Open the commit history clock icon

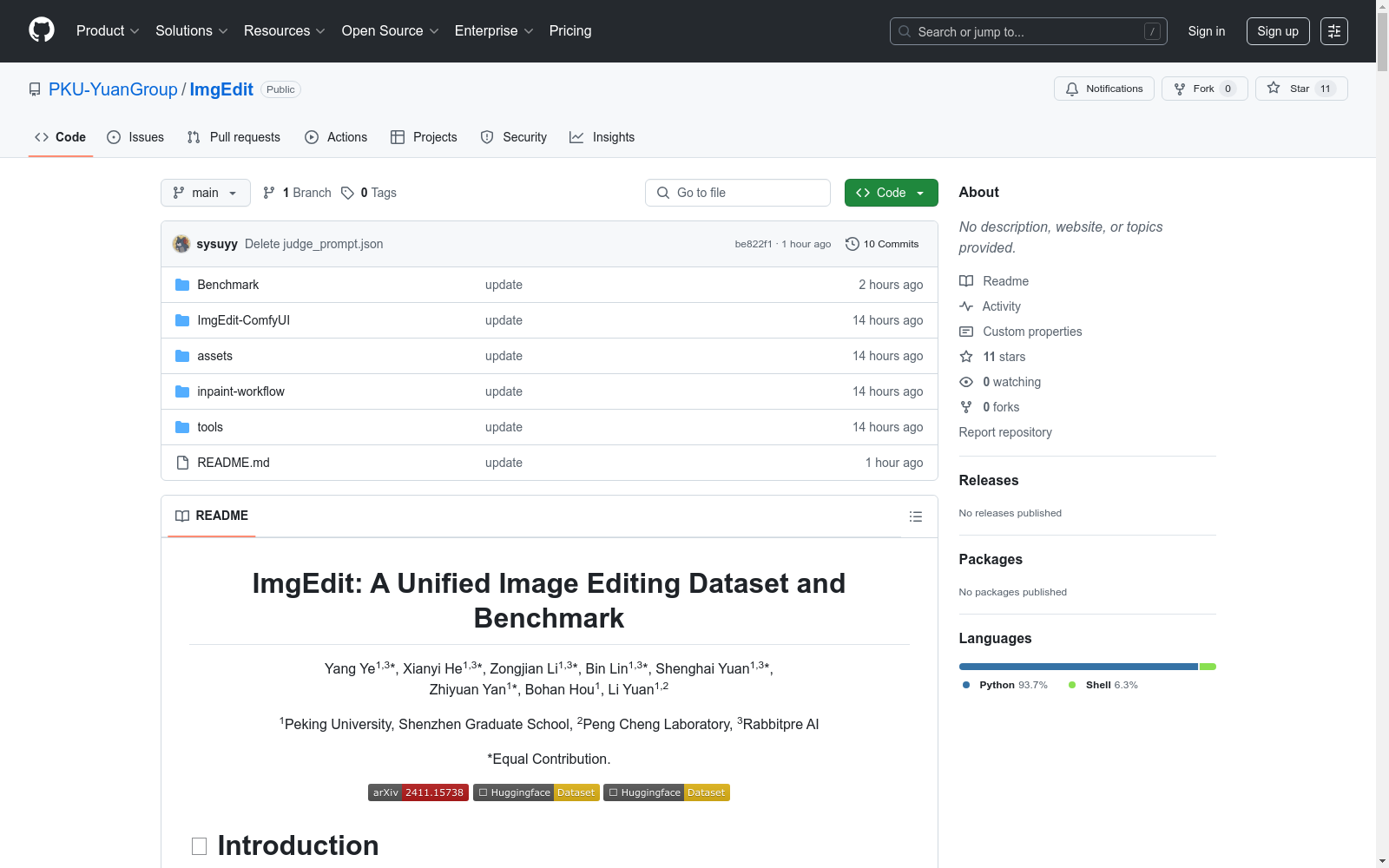[852, 244]
